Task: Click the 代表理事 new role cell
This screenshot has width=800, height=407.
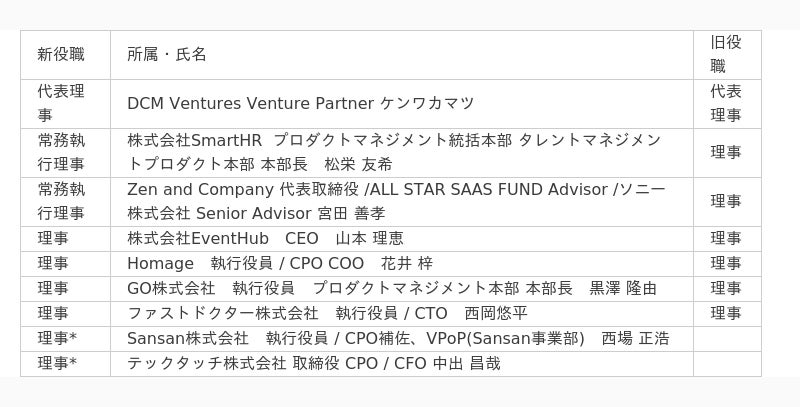Action: pos(65,104)
